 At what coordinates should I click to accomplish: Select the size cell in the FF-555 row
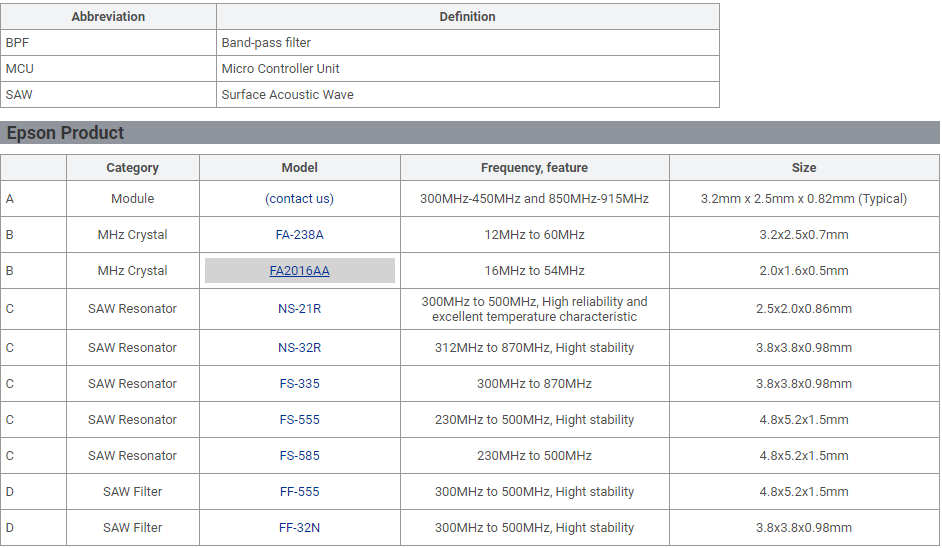[804, 492]
